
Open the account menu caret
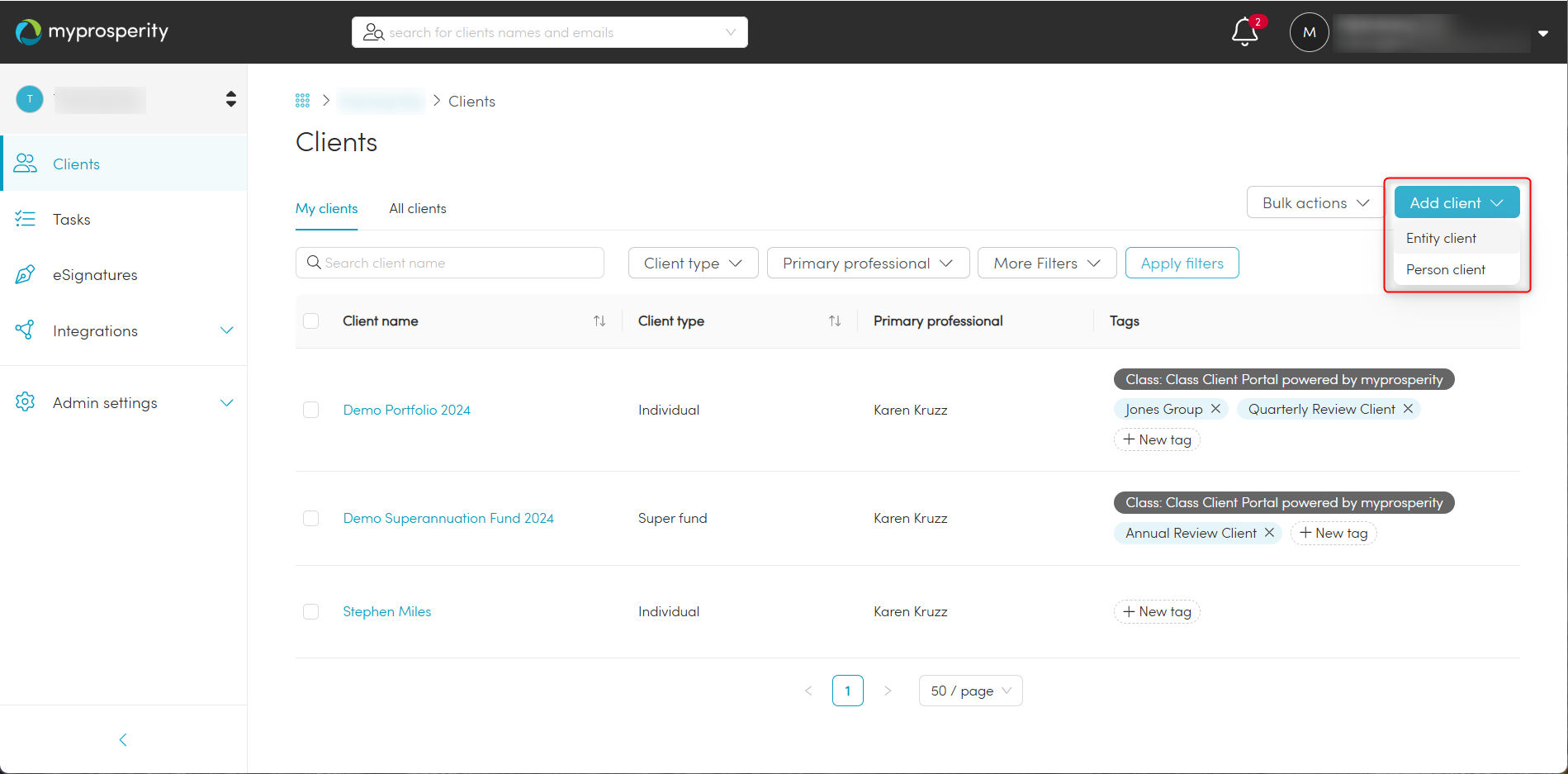click(x=1542, y=33)
